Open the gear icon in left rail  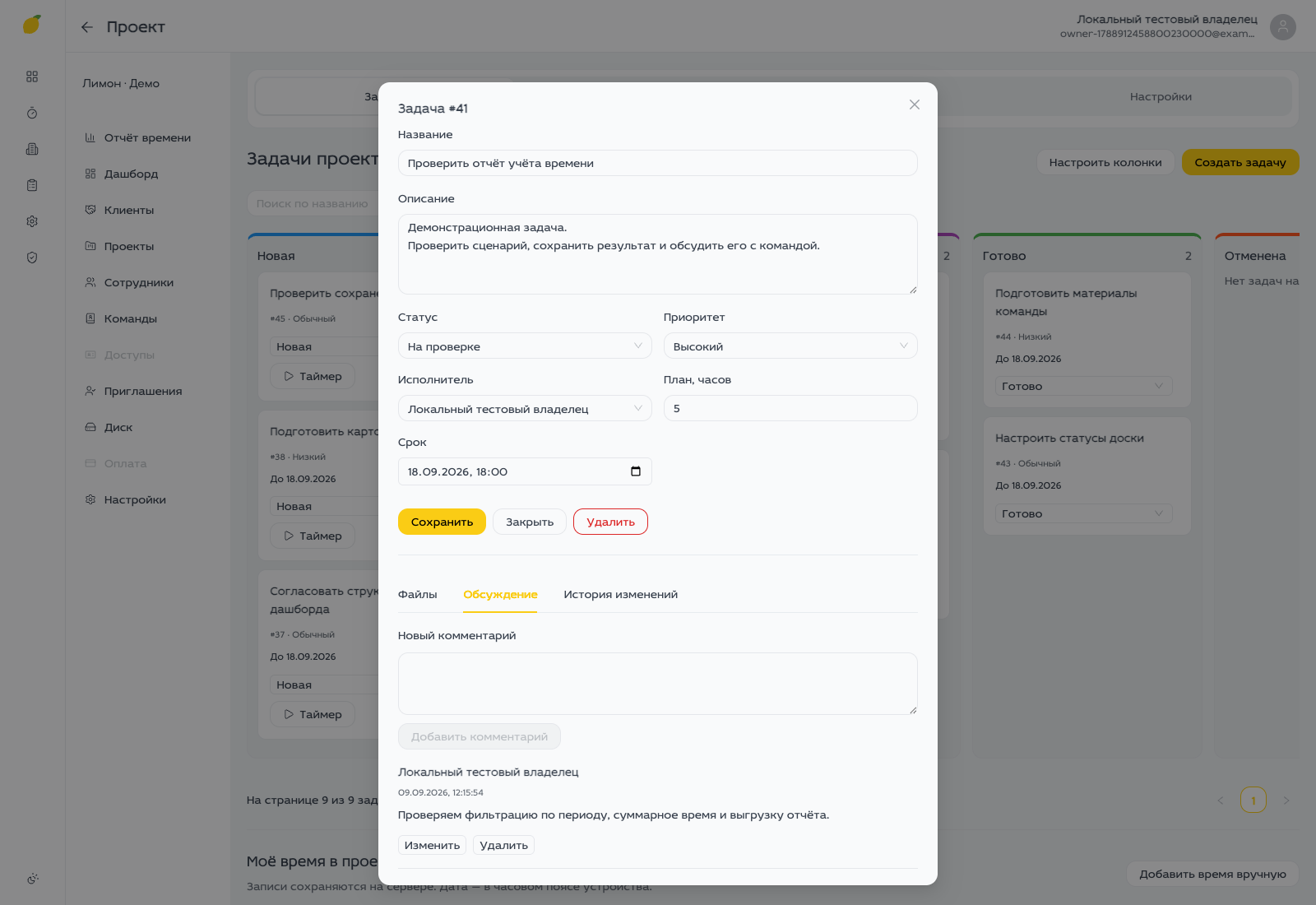pos(32,221)
